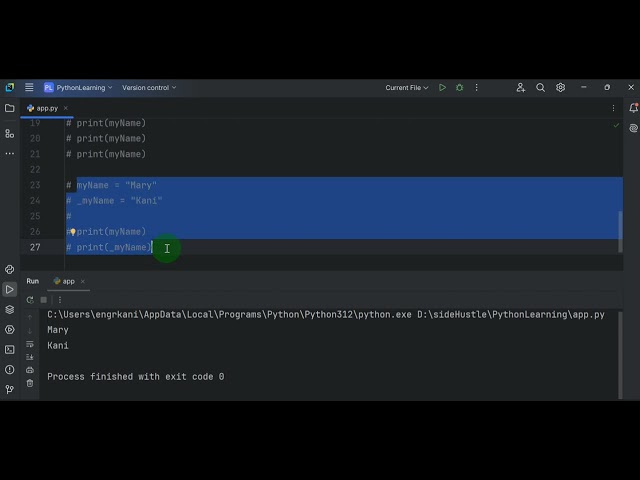
Task: Open the main hamburger menu
Action: (29, 87)
